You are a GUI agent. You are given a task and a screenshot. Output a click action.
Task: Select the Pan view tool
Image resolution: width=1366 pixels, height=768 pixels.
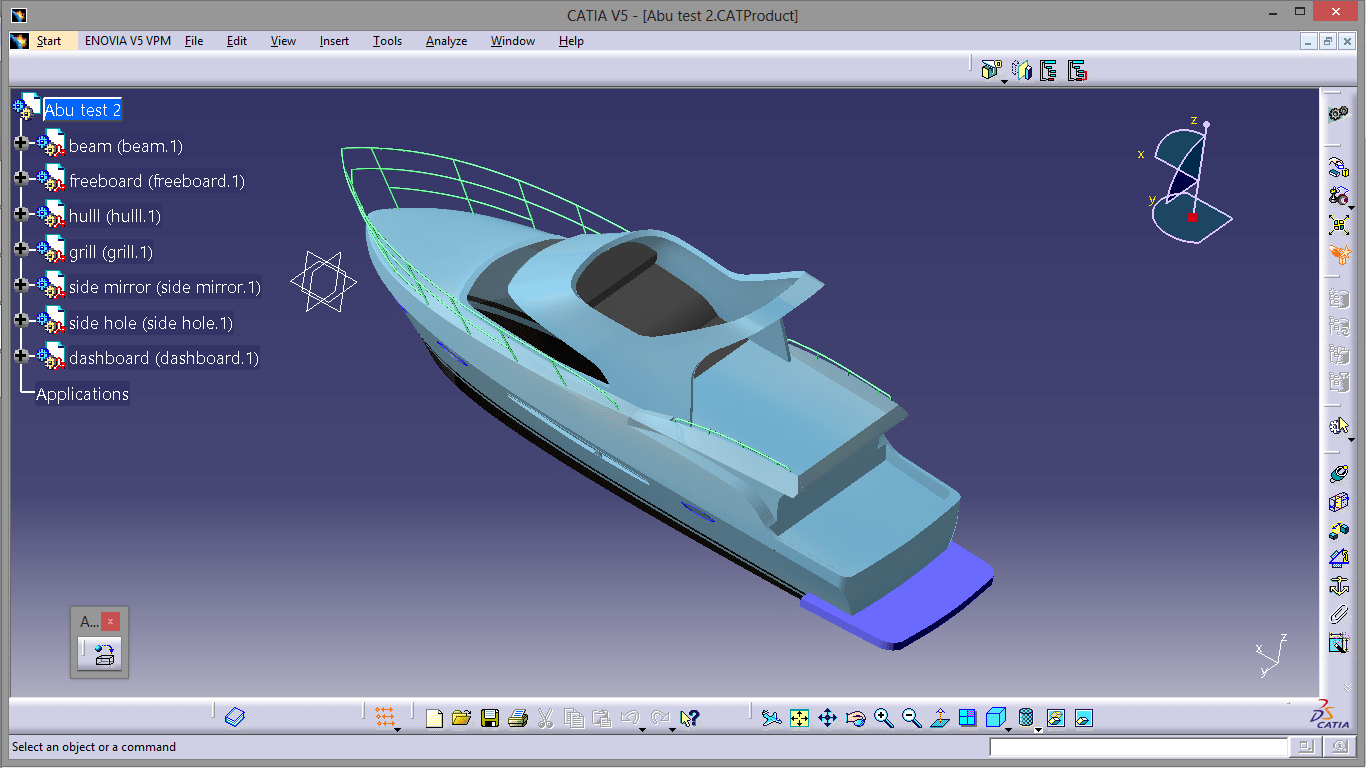827,717
